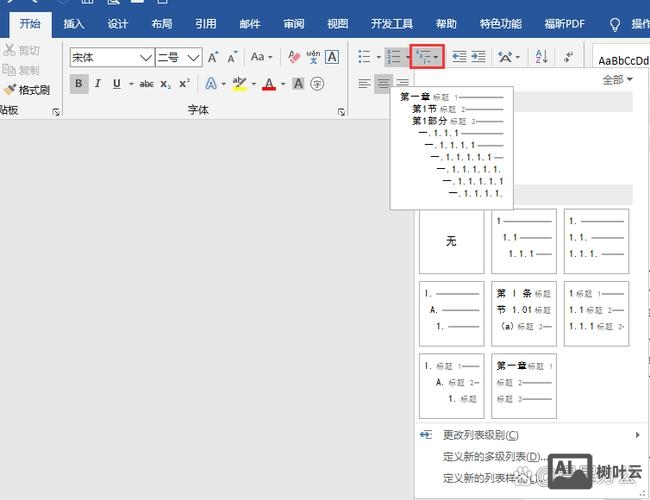
Task: Choose the 1, 1.1, 1.1.1 list style
Action: (524, 241)
